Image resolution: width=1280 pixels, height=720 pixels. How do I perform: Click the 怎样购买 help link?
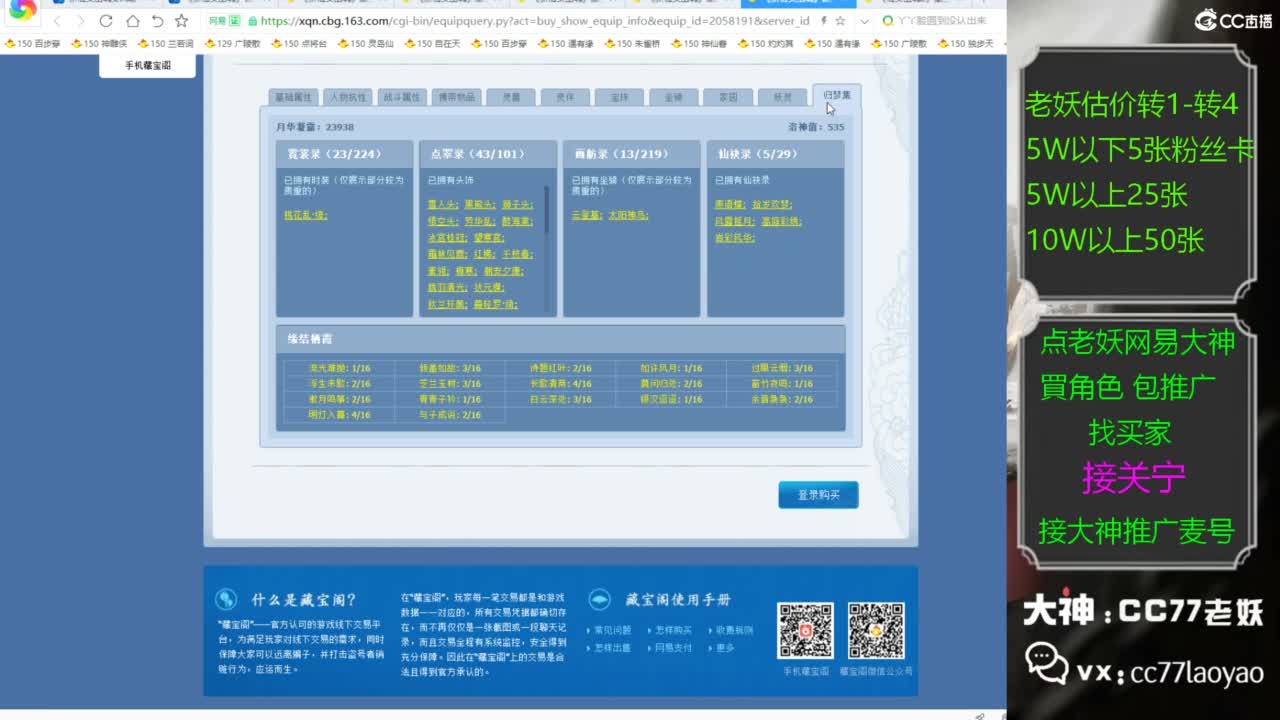(673, 630)
